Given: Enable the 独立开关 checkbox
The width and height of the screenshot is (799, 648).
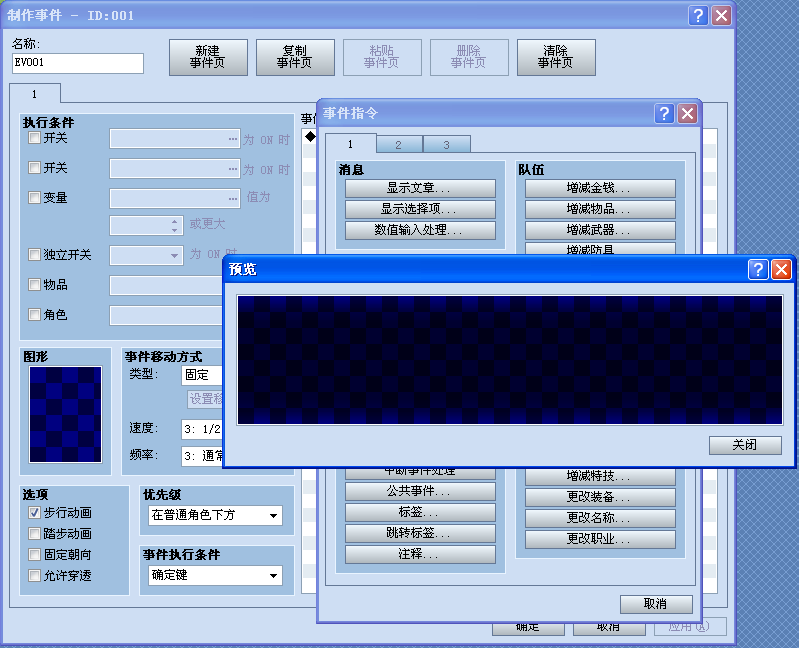Looking at the screenshot, I should pyautogui.click(x=34, y=254).
